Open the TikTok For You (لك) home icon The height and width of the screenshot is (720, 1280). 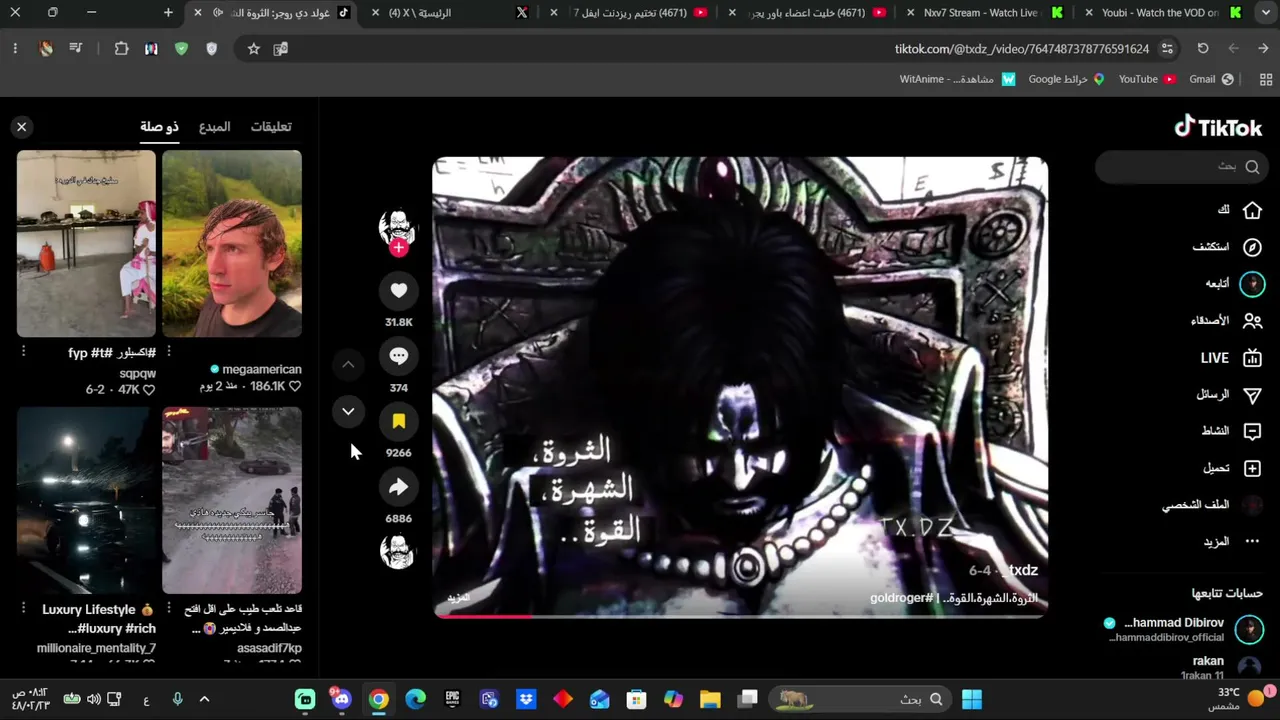[1252, 210]
